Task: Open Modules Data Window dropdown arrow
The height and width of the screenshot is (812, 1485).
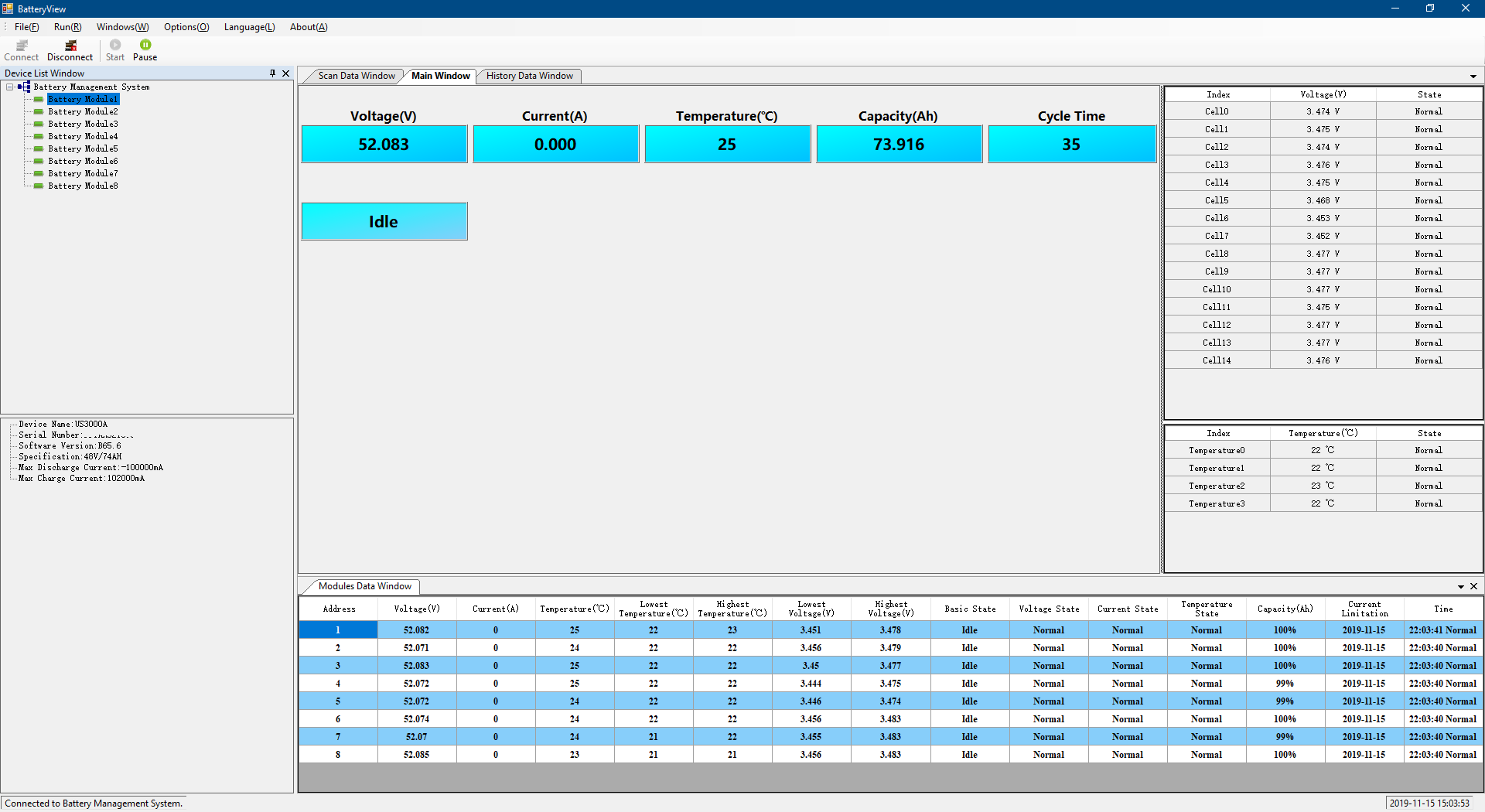Action: point(1460,587)
